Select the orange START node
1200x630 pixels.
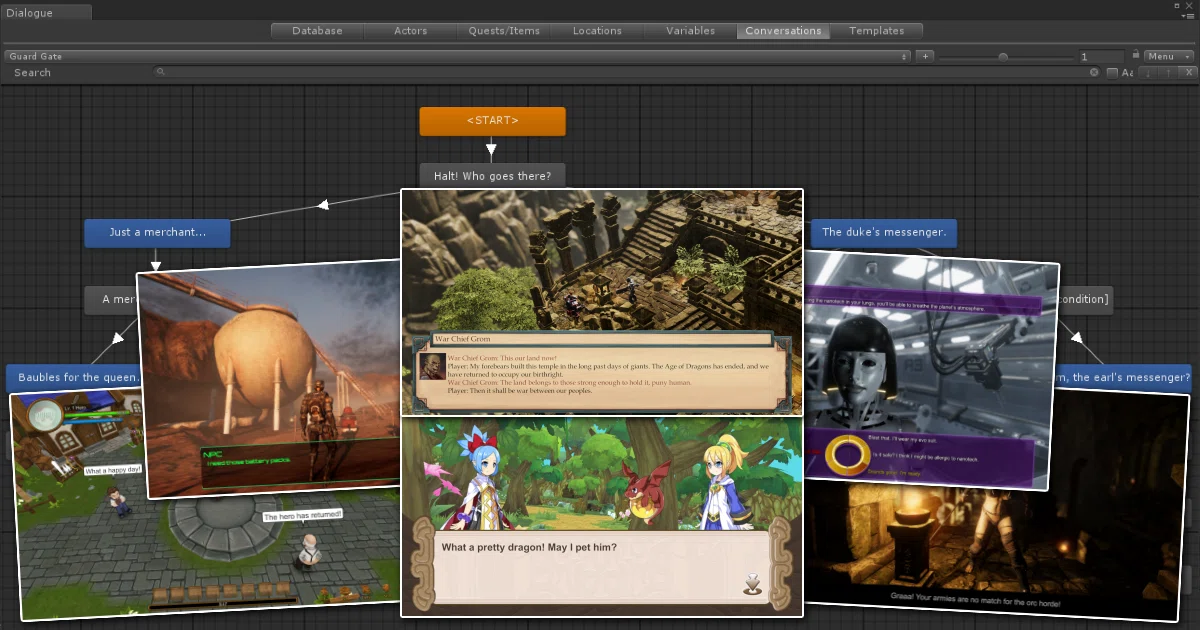pos(492,121)
